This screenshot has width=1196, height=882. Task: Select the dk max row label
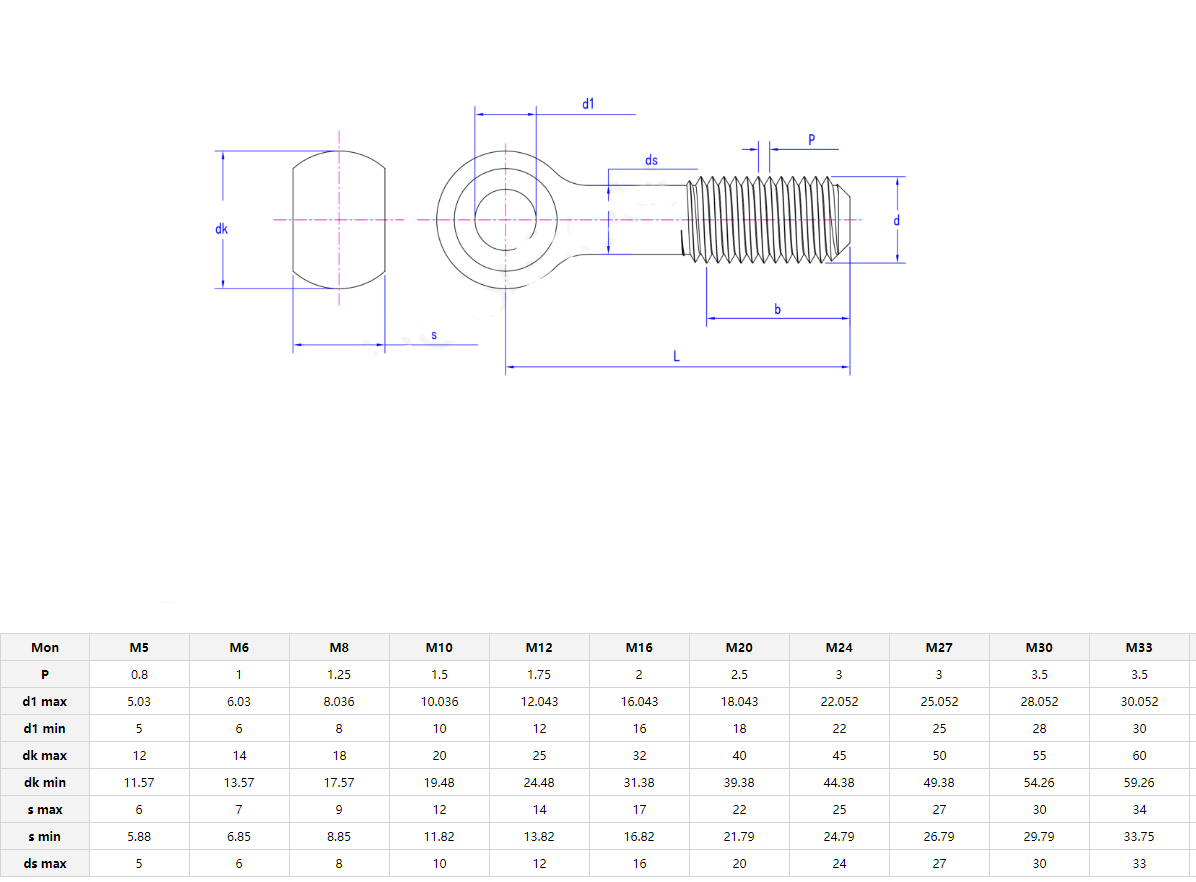45,755
